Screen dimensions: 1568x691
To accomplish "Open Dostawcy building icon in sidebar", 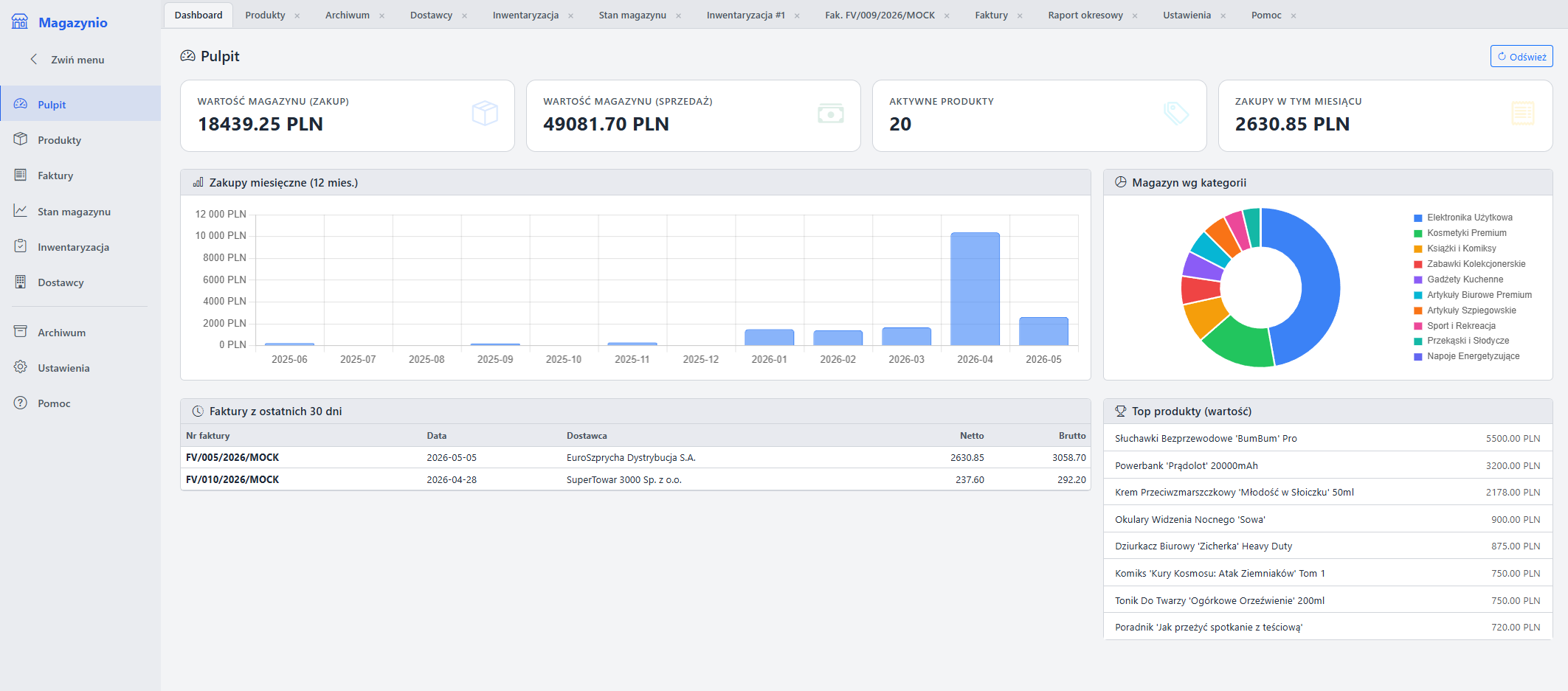I will point(21,282).
